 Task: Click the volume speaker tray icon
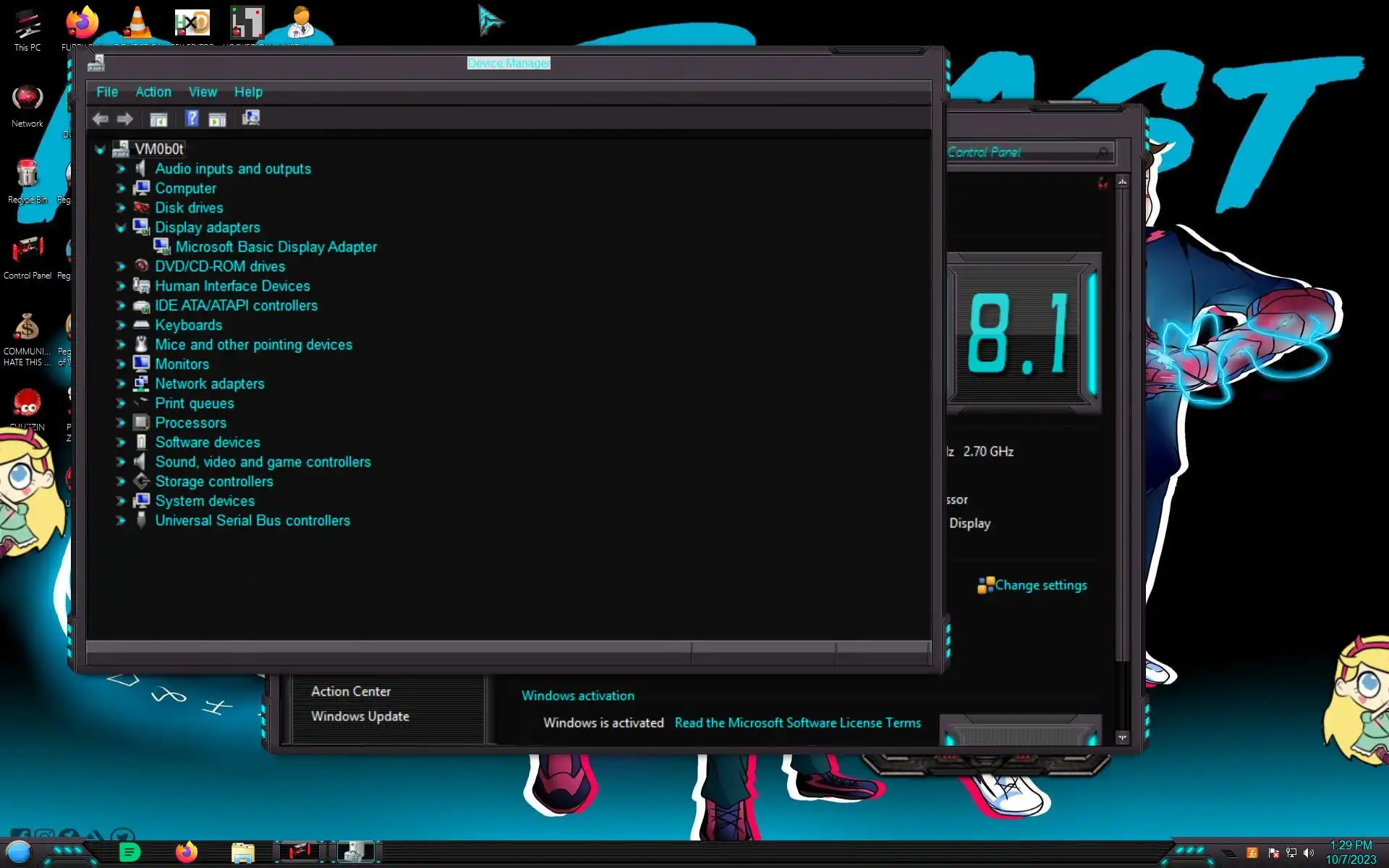pos(1309,853)
